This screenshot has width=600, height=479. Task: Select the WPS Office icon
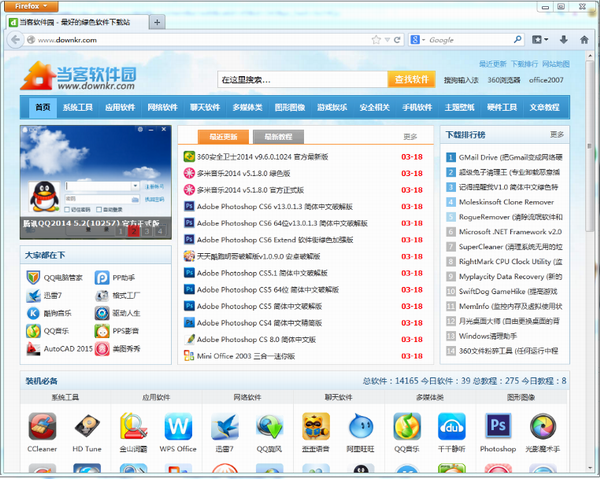click(x=180, y=428)
